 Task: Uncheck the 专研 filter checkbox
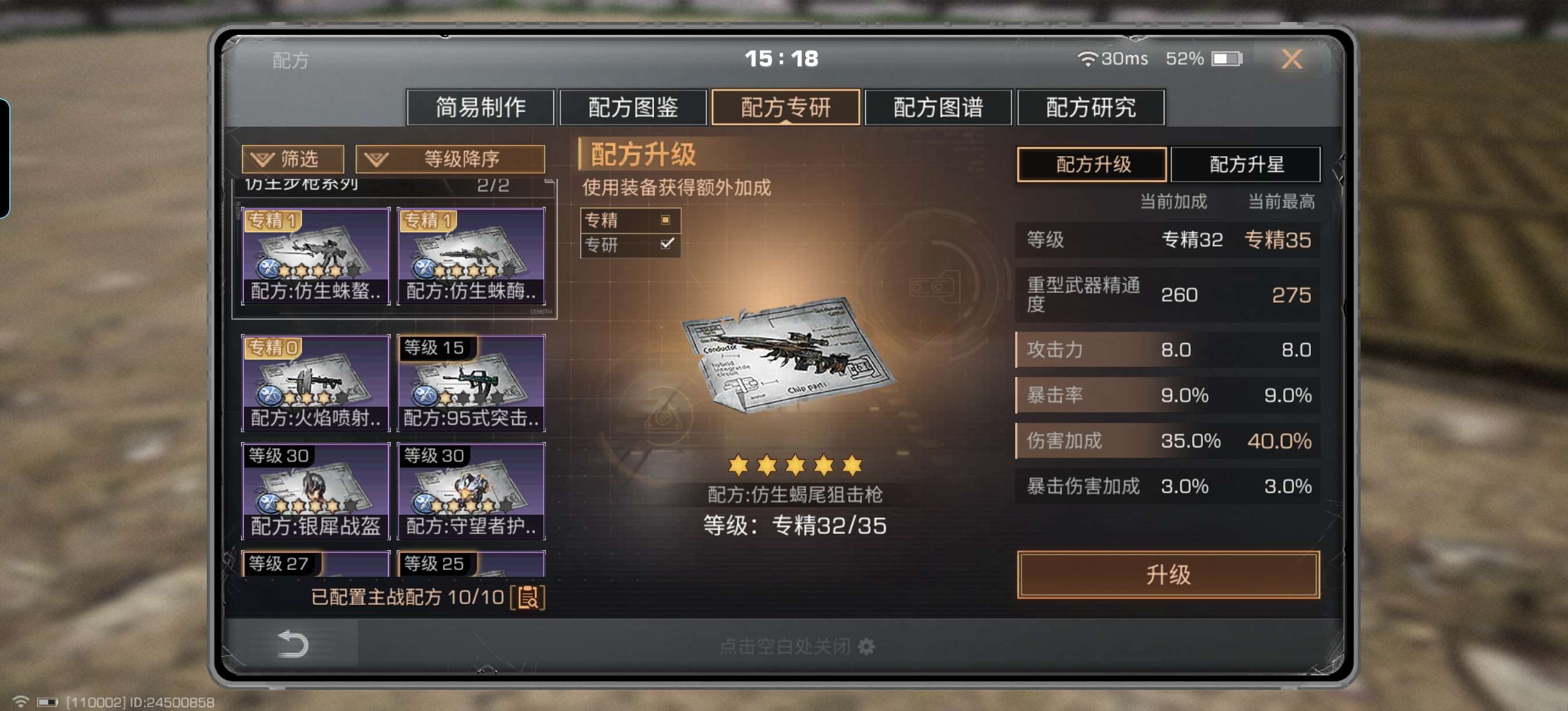click(x=667, y=244)
